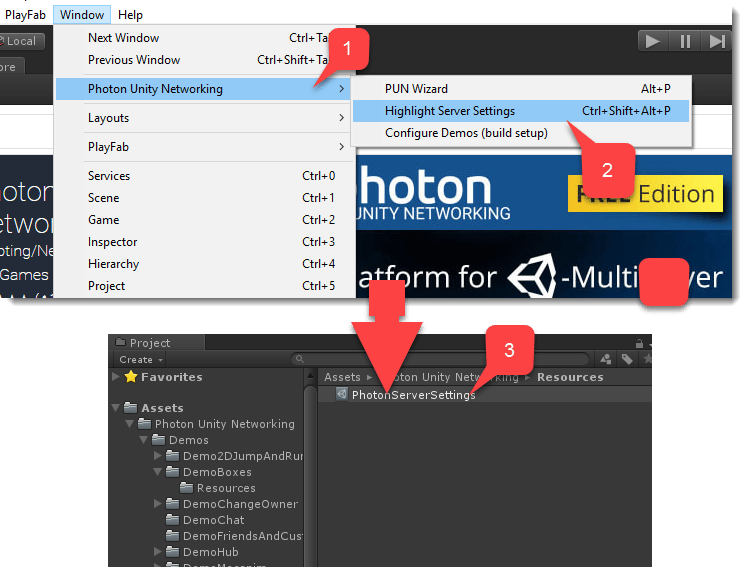Viewport: 747px width, 567px height.
Task: Open the Help menu
Action: [130, 15]
